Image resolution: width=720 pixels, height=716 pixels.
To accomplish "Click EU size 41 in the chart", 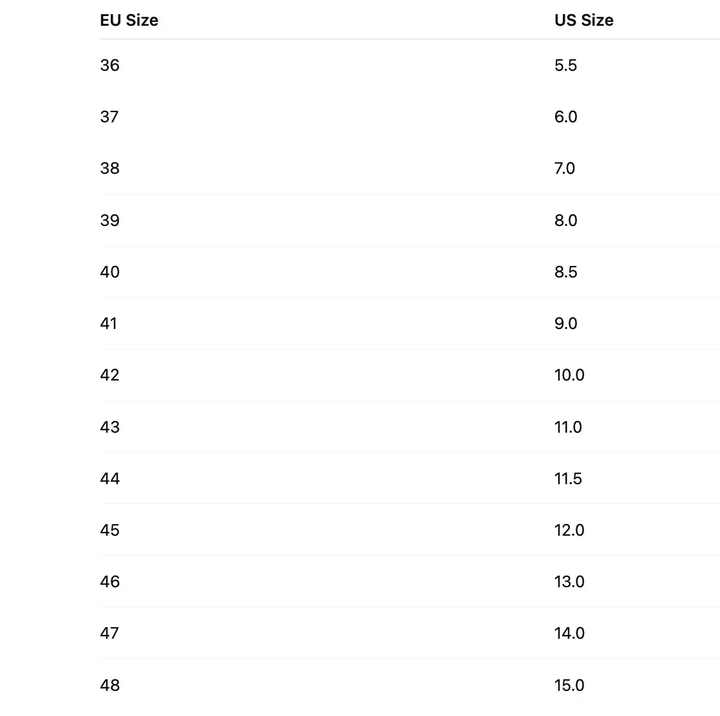I will [109, 323].
